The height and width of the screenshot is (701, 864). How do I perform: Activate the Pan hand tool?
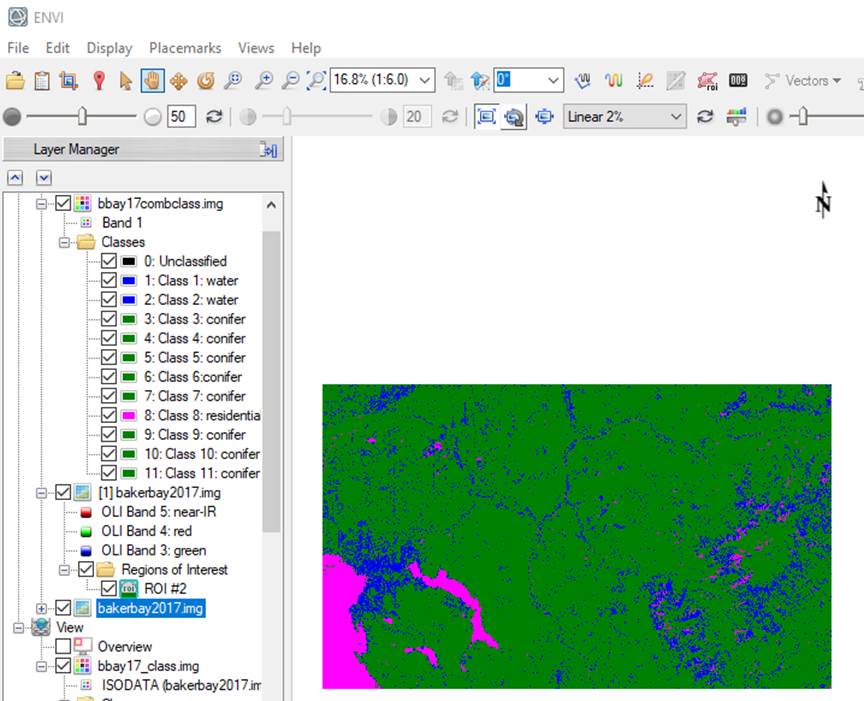click(152, 80)
